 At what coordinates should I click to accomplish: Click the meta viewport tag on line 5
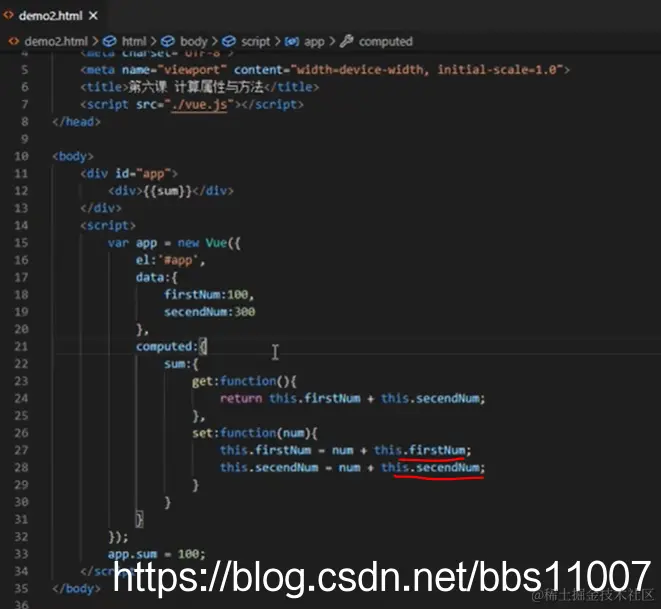[x=325, y=70]
